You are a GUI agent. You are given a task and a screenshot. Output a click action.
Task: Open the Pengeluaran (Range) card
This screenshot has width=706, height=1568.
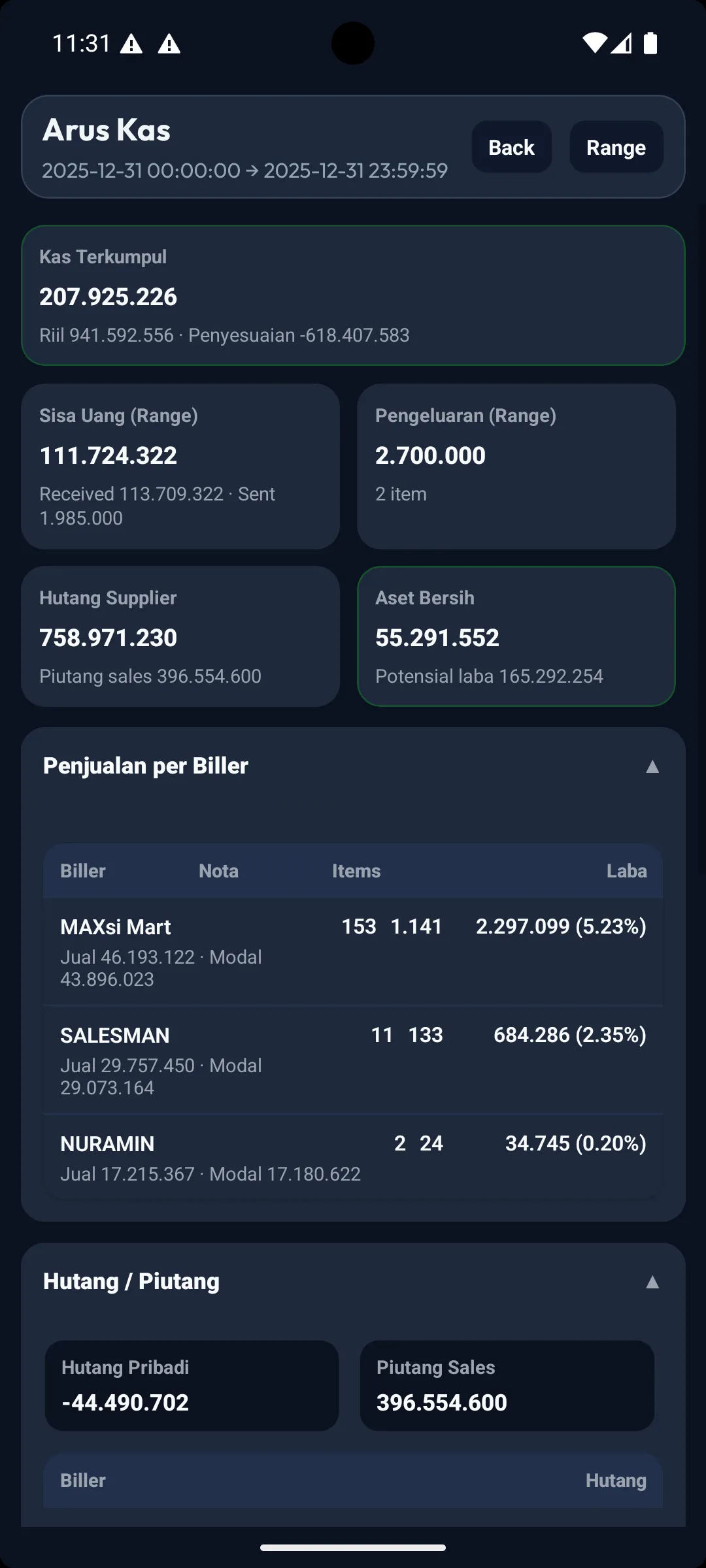(x=516, y=466)
